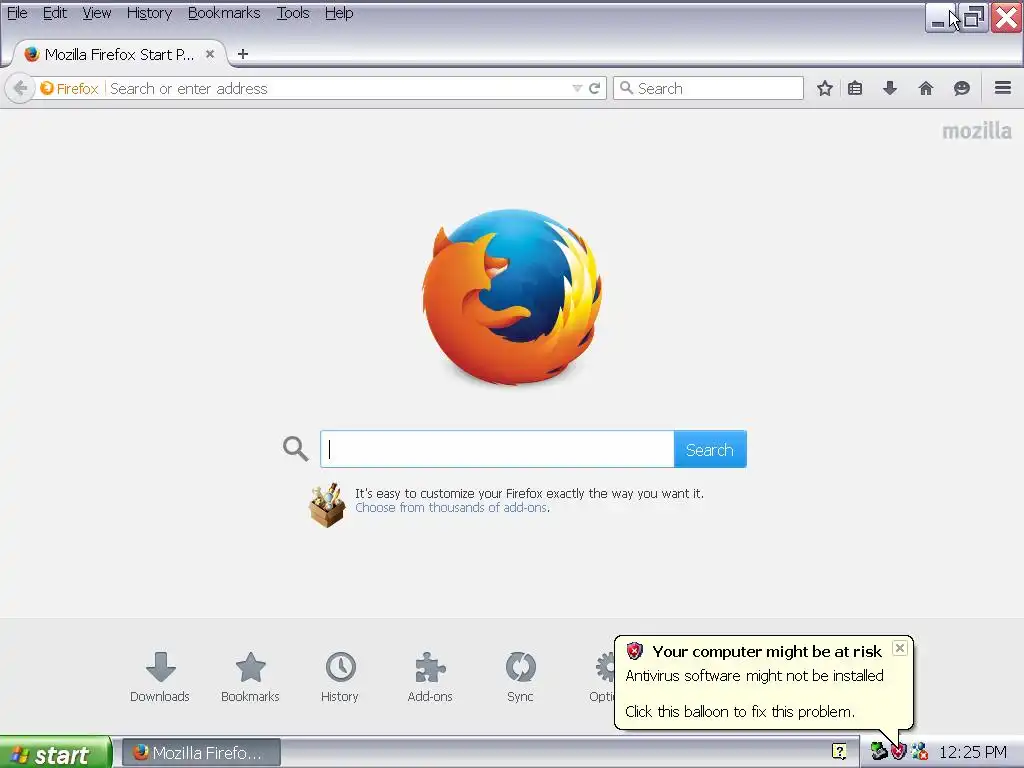Open Downloads from the start page launcher
This screenshot has height=768, width=1024.
pyautogui.click(x=160, y=677)
